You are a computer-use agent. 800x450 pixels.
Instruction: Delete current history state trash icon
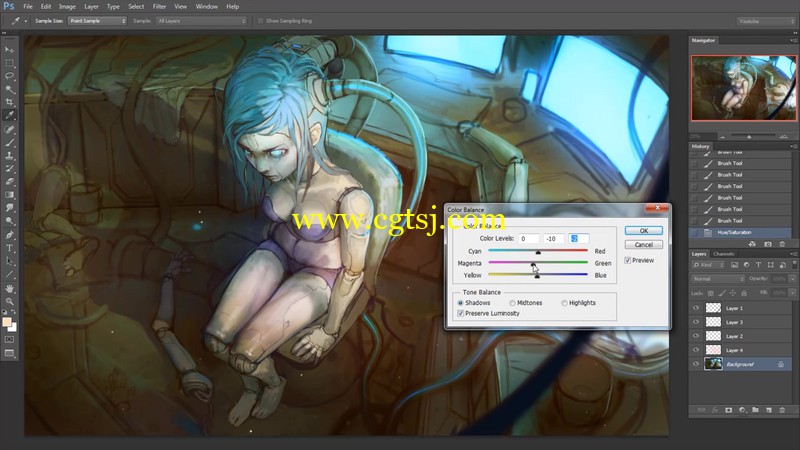[x=782, y=244]
